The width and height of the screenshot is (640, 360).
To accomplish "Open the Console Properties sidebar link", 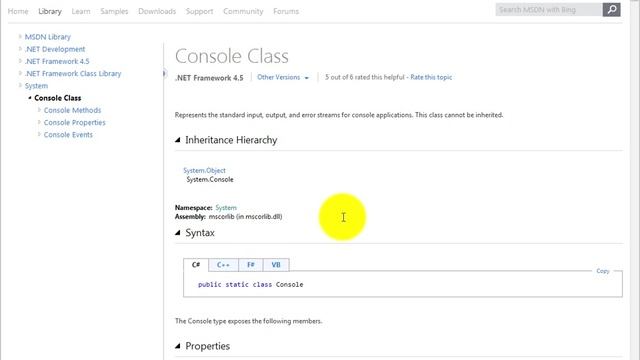I will (x=75, y=122).
